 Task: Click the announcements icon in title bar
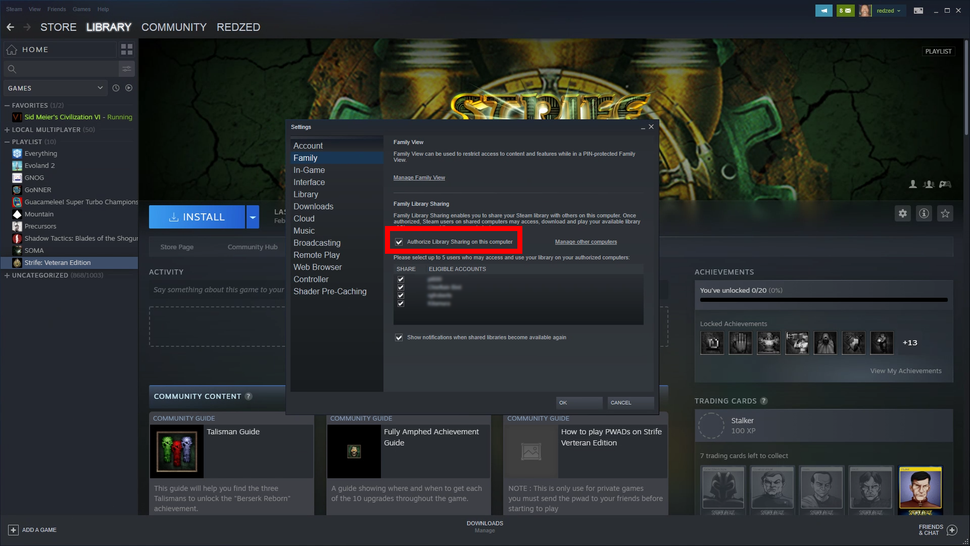tap(823, 11)
